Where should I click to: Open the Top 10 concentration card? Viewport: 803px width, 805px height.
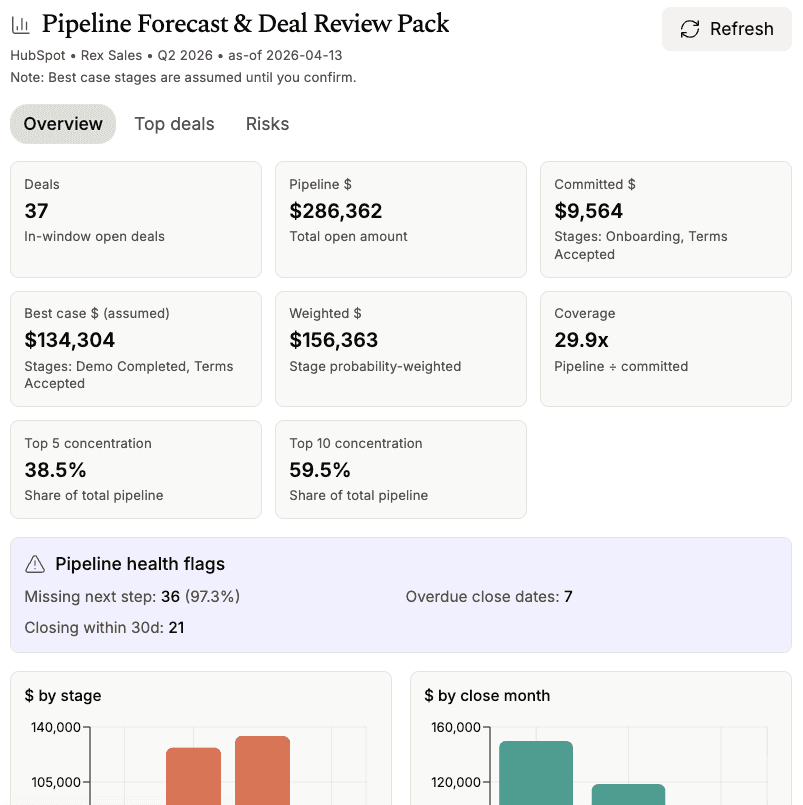400,469
